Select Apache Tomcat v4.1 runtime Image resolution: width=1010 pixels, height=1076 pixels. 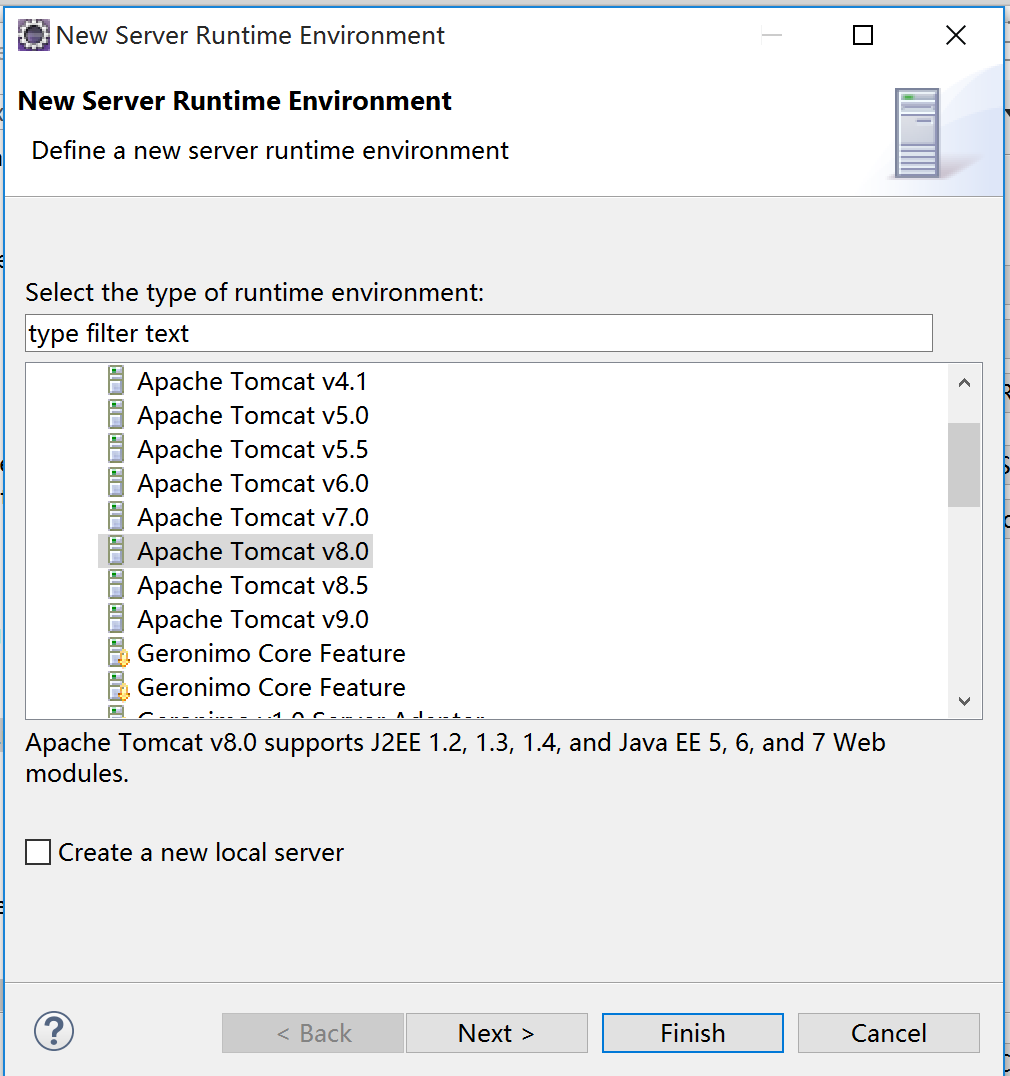(x=252, y=381)
